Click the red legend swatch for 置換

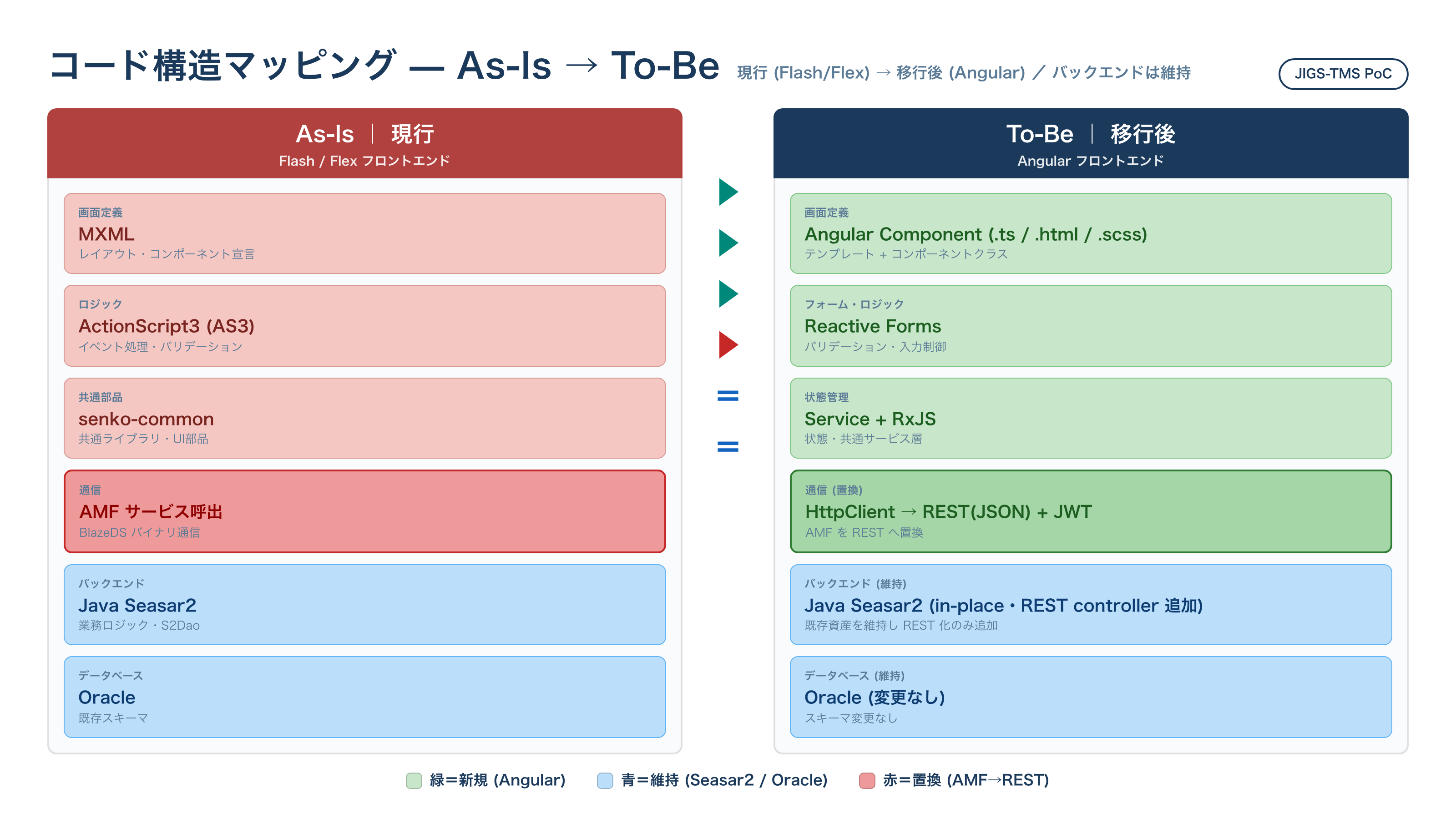coord(867,780)
